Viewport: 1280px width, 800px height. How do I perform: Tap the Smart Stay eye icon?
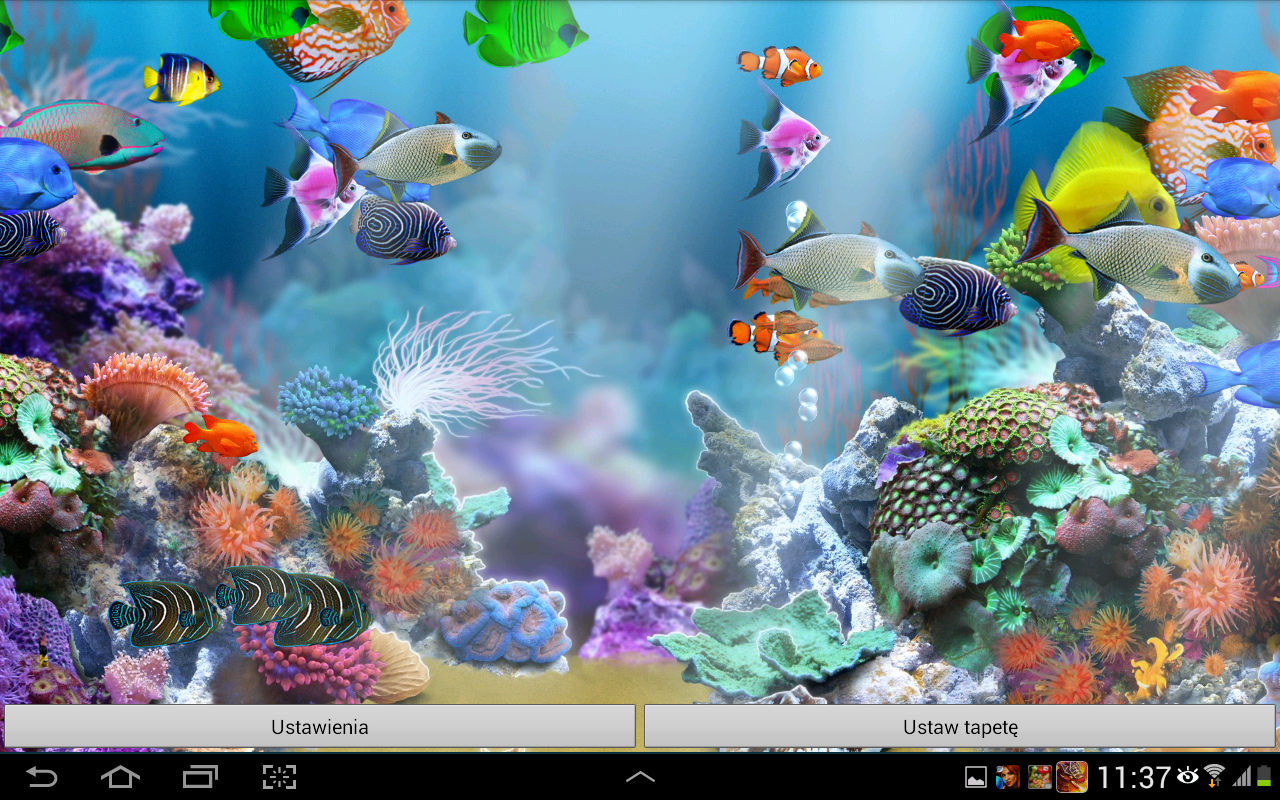click(x=1188, y=776)
